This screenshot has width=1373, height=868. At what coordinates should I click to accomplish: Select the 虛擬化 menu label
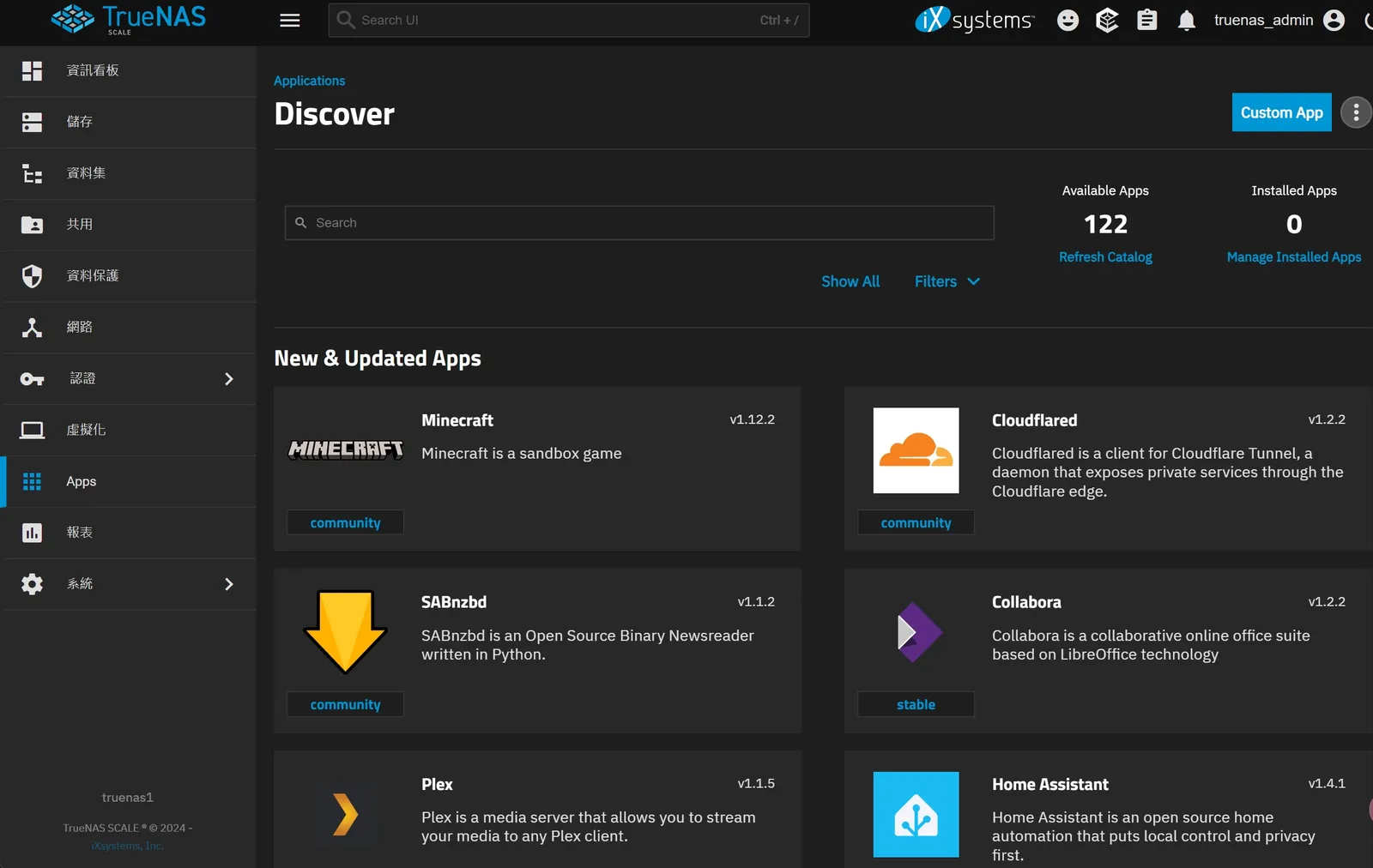coord(86,430)
